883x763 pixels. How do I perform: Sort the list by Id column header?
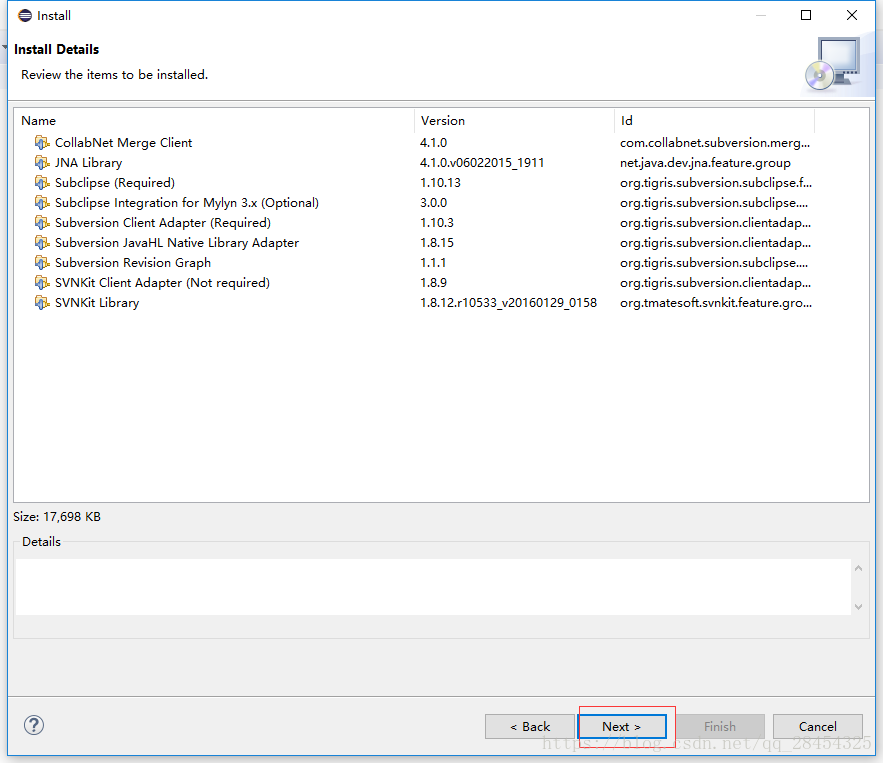(x=715, y=121)
